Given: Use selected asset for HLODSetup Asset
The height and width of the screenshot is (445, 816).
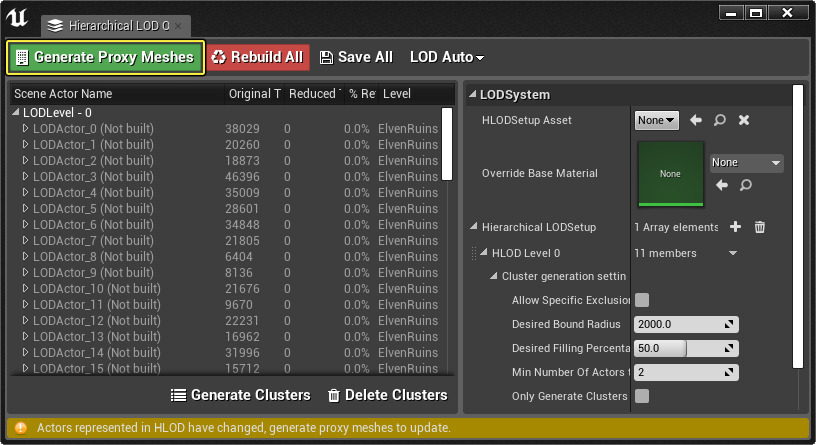Looking at the screenshot, I should (696, 120).
